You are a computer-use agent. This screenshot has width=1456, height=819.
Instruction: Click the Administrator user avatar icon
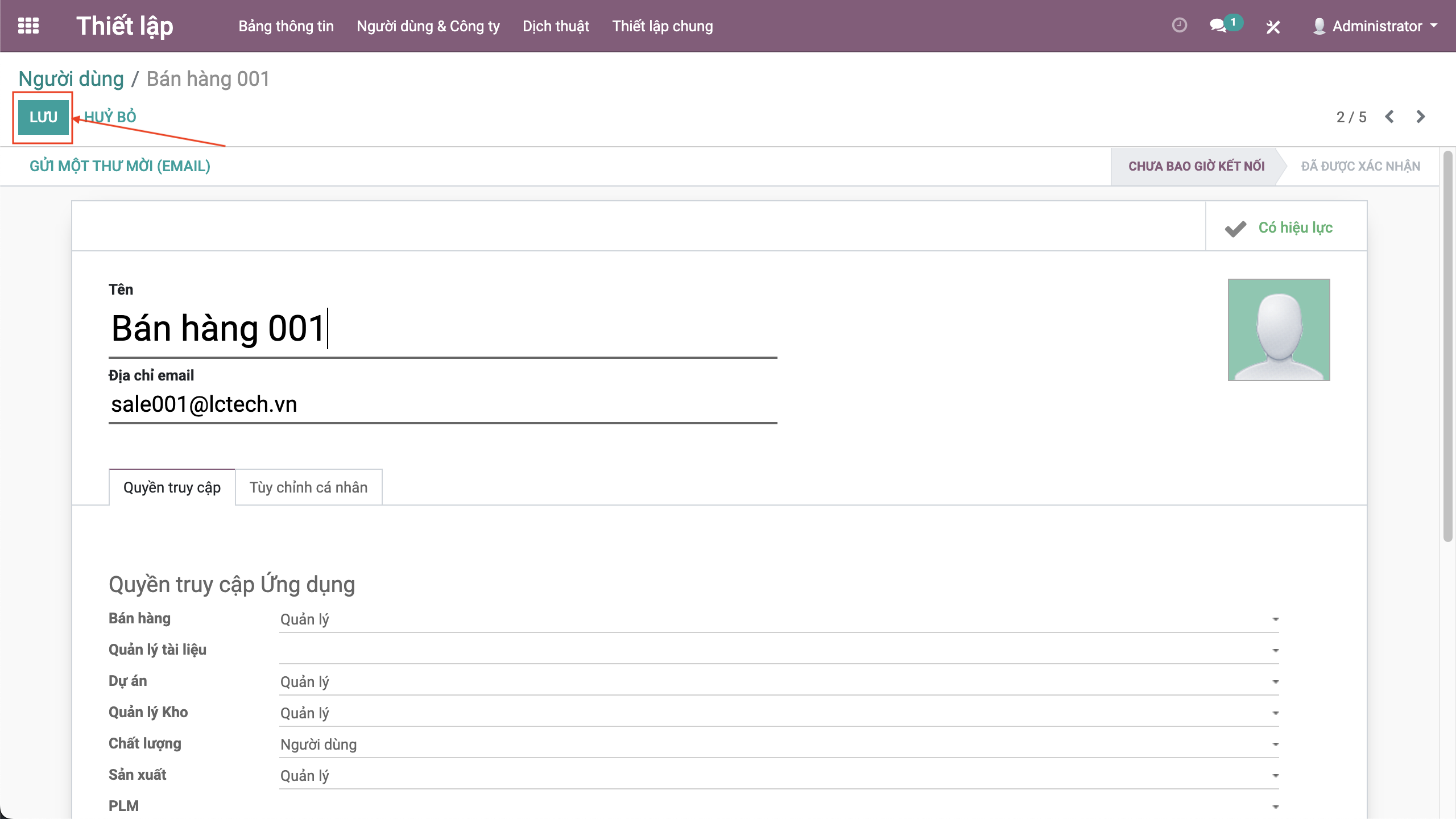(1319, 26)
